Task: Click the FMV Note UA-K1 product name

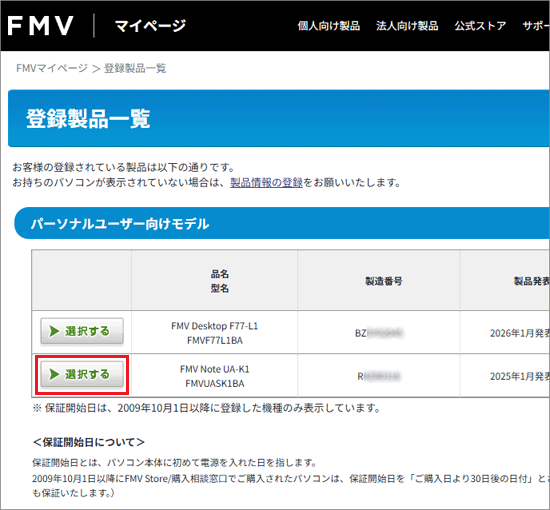Action: 215,369
